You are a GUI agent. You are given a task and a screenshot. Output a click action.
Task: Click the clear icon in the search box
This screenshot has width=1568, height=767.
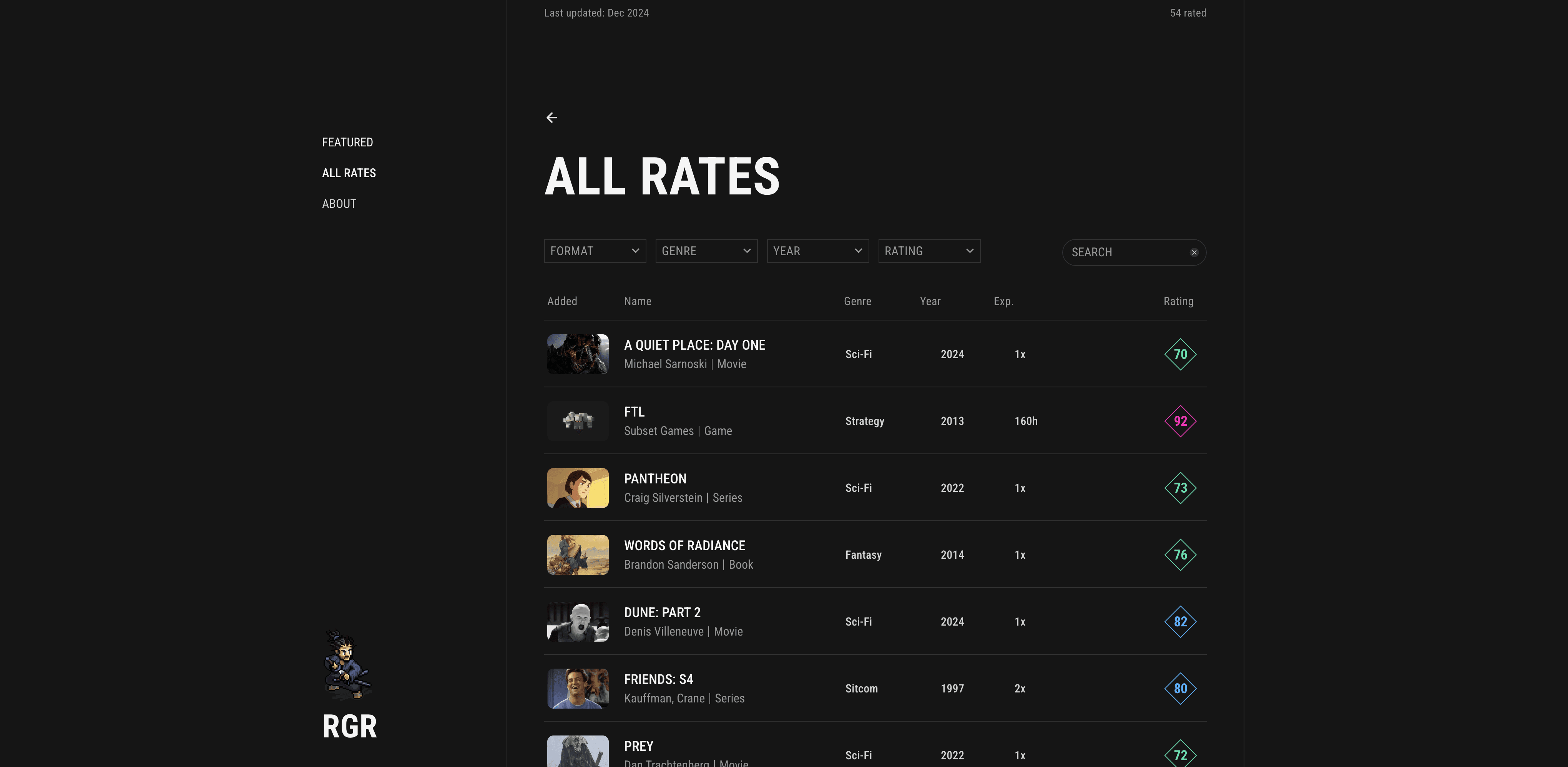point(1194,251)
